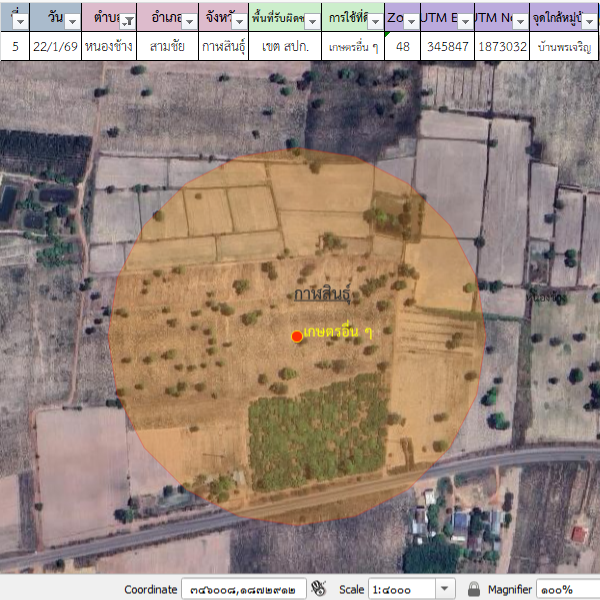Viewport: 600px width, 600px height.
Task: Open the active filter on ตำบล column
Action: click(127, 21)
